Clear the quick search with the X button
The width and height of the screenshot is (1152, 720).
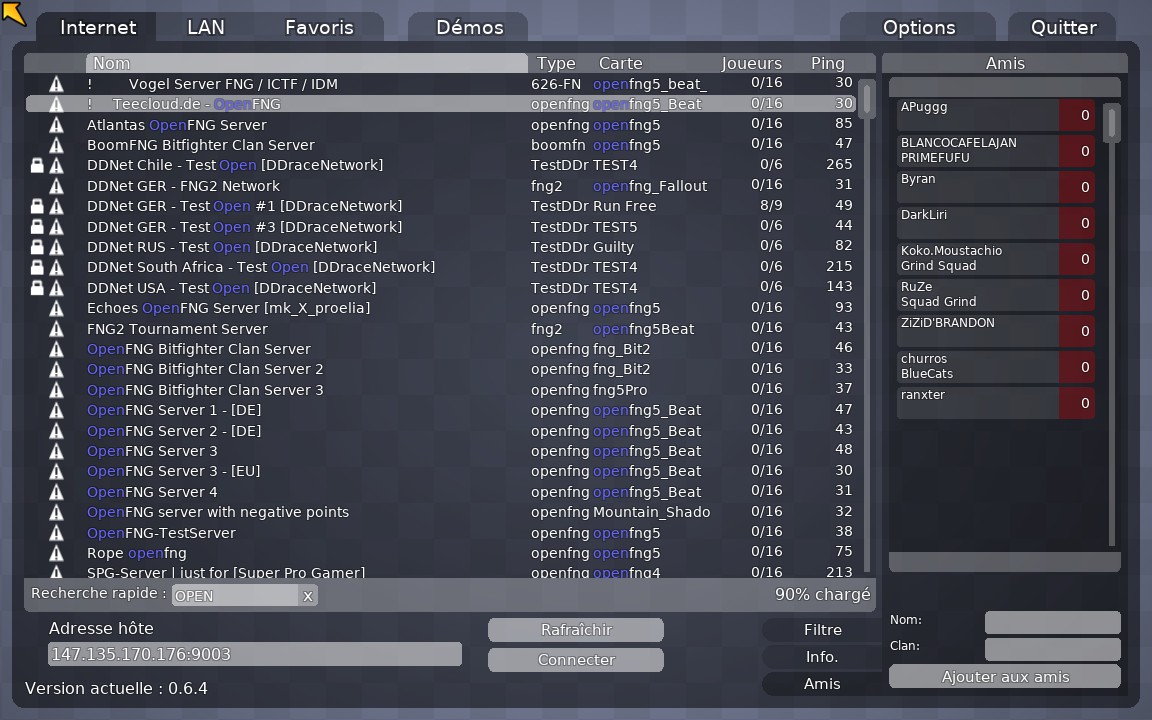(x=308, y=596)
